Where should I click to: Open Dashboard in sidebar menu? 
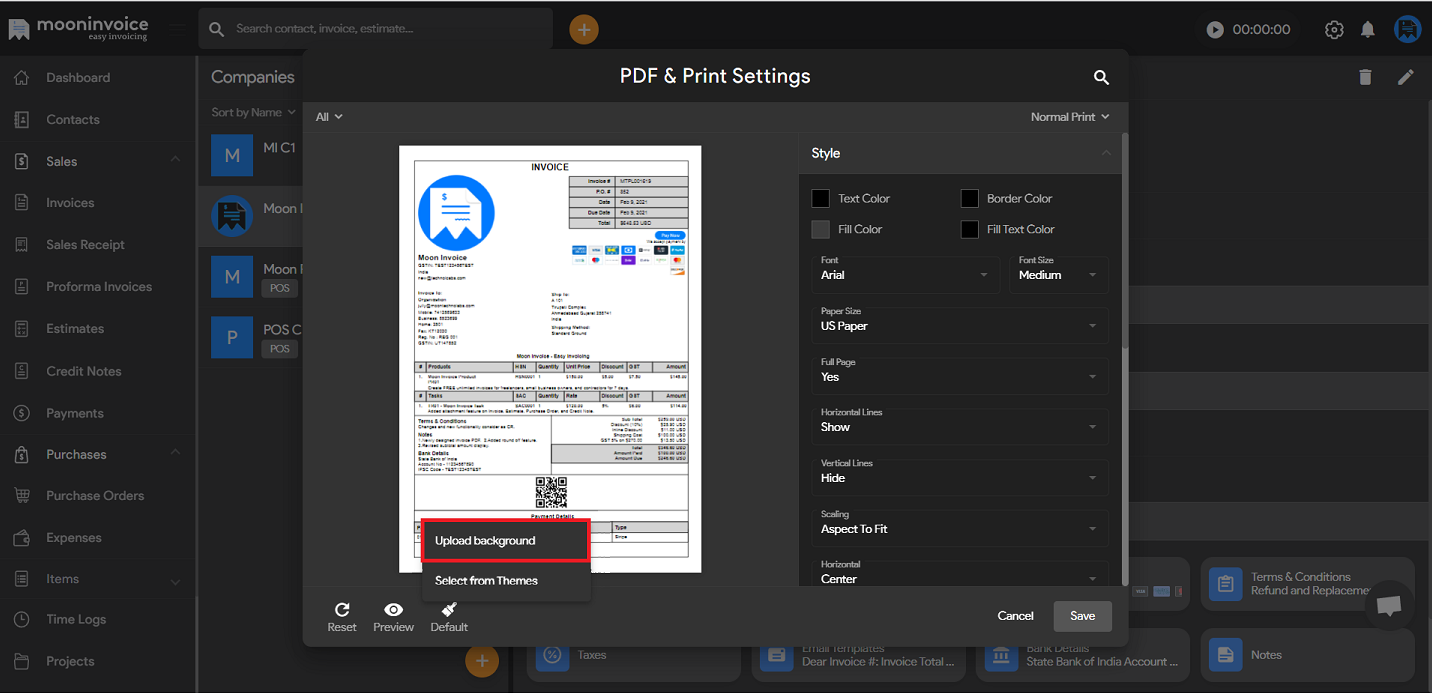78,78
